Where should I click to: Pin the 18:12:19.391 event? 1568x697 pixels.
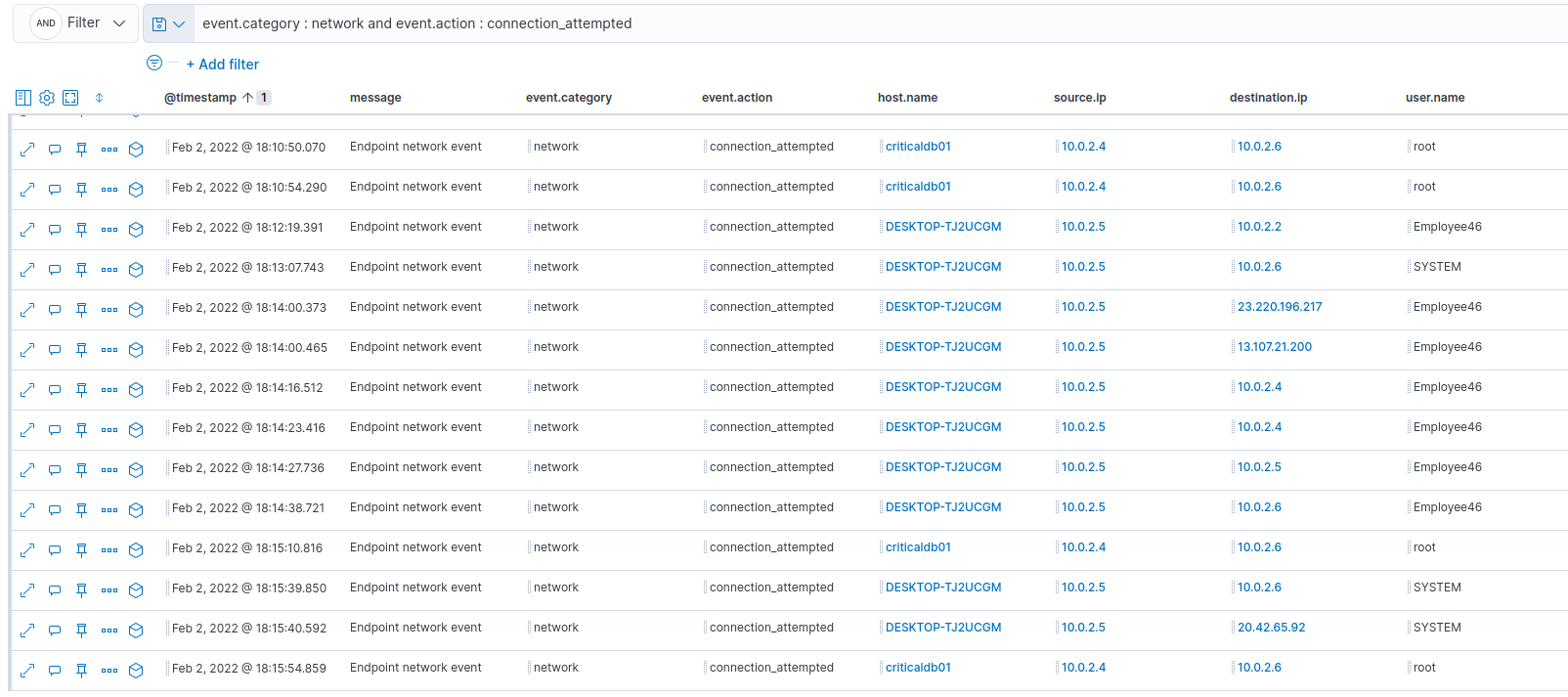click(x=82, y=230)
